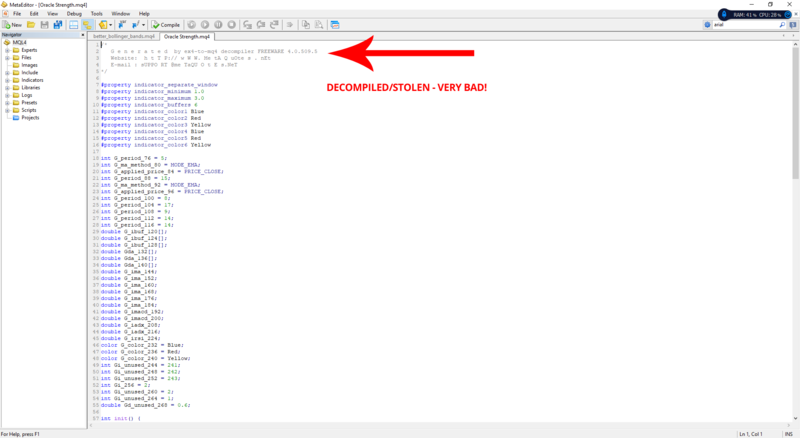Open the View menu
Image resolution: width=800 pixels, height=438 pixels.
52,14
